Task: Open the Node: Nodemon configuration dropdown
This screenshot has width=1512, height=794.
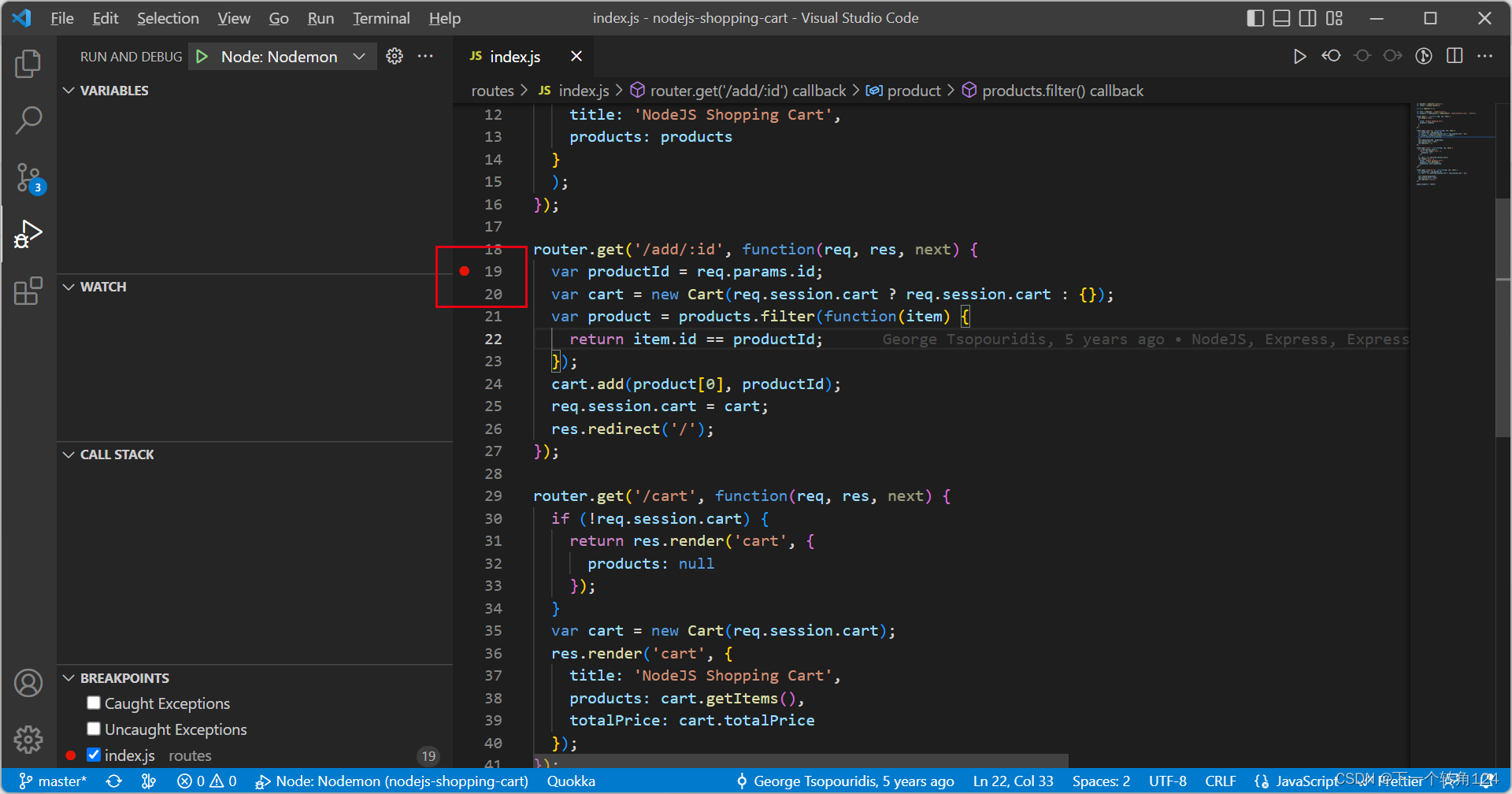Action: [x=293, y=57]
